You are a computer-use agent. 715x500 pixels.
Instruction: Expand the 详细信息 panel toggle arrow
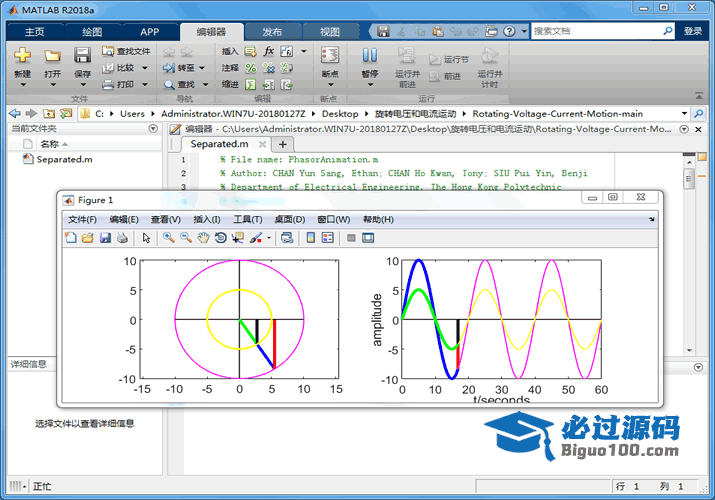point(698,367)
